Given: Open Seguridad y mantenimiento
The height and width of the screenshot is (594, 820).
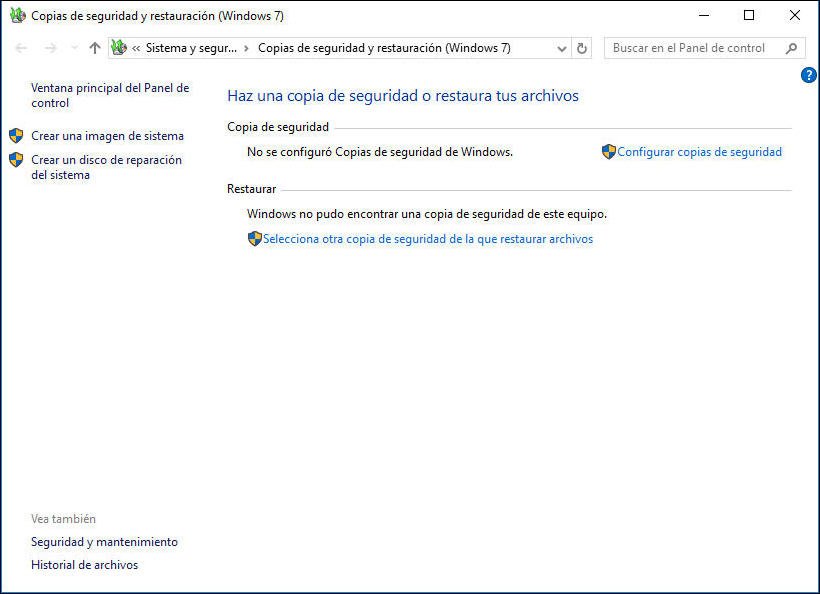Looking at the screenshot, I should click(x=104, y=542).
